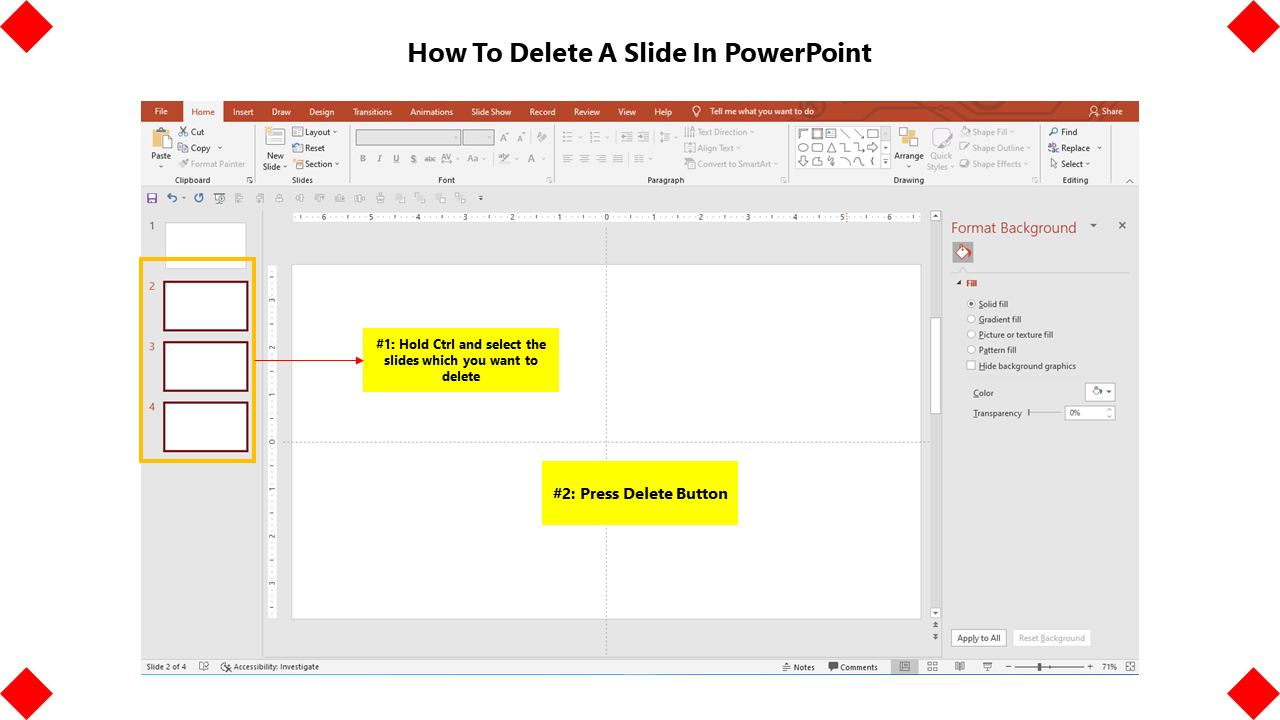The width and height of the screenshot is (1280, 720).
Task: Open the font name combo box
Action: click(x=408, y=138)
